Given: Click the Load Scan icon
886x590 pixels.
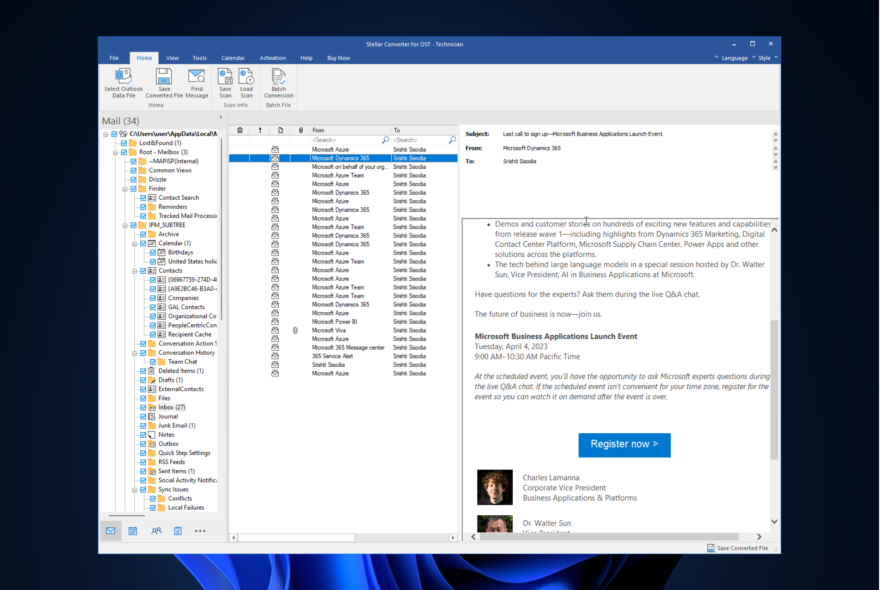Looking at the screenshot, I should coord(246,76).
